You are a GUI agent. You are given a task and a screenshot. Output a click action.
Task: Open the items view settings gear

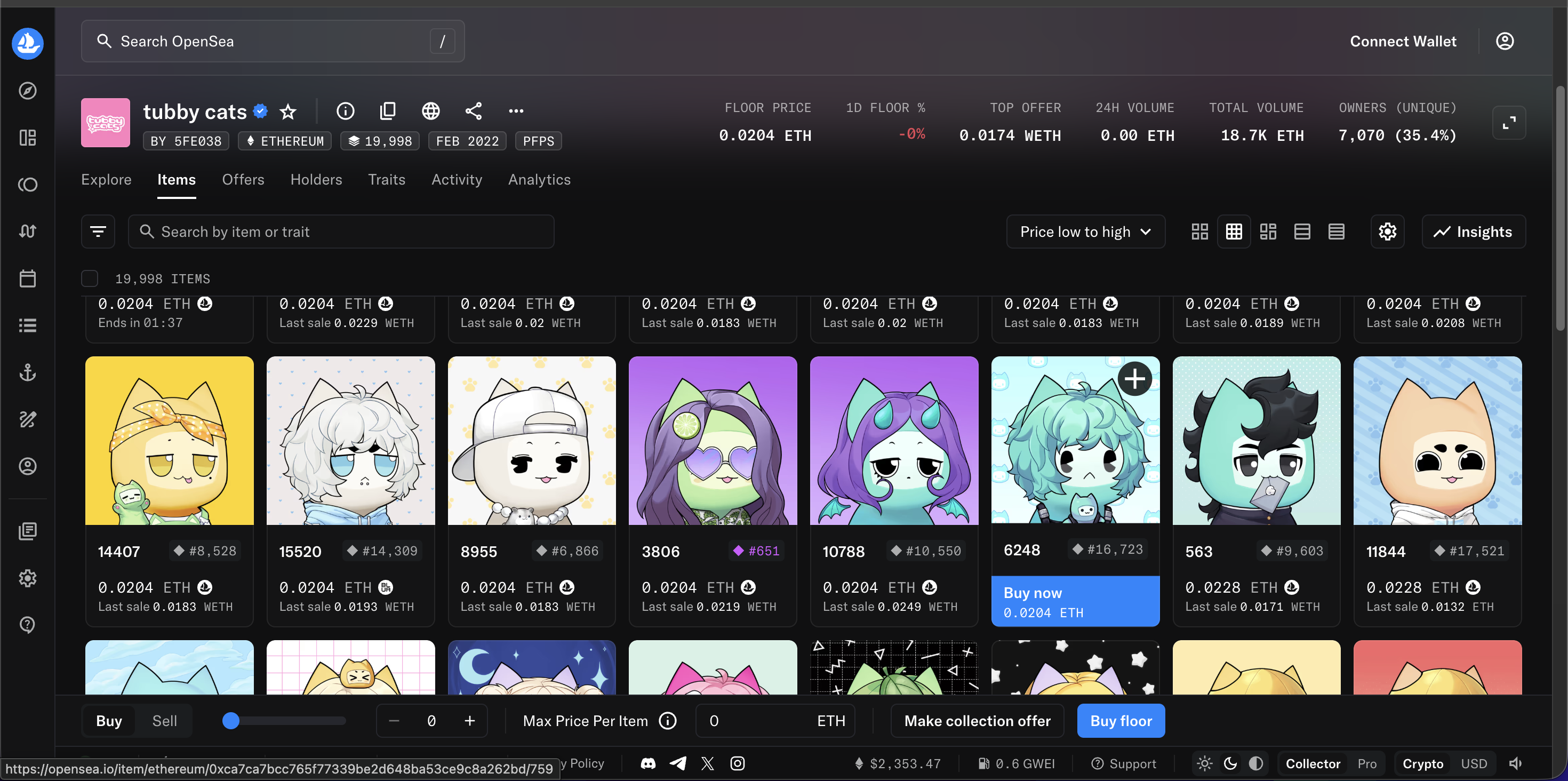[1387, 232]
